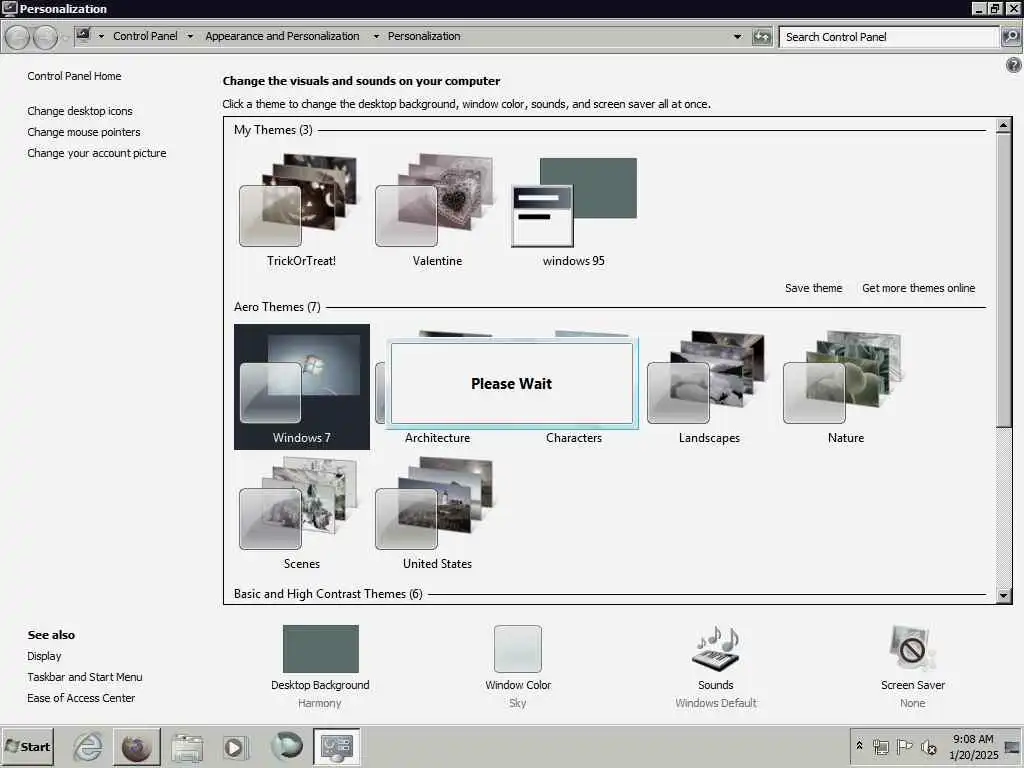Screen dimensions: 1024x768
Task: Open Taskbar and Start Menu link
Action: click(x=85, y=677)
